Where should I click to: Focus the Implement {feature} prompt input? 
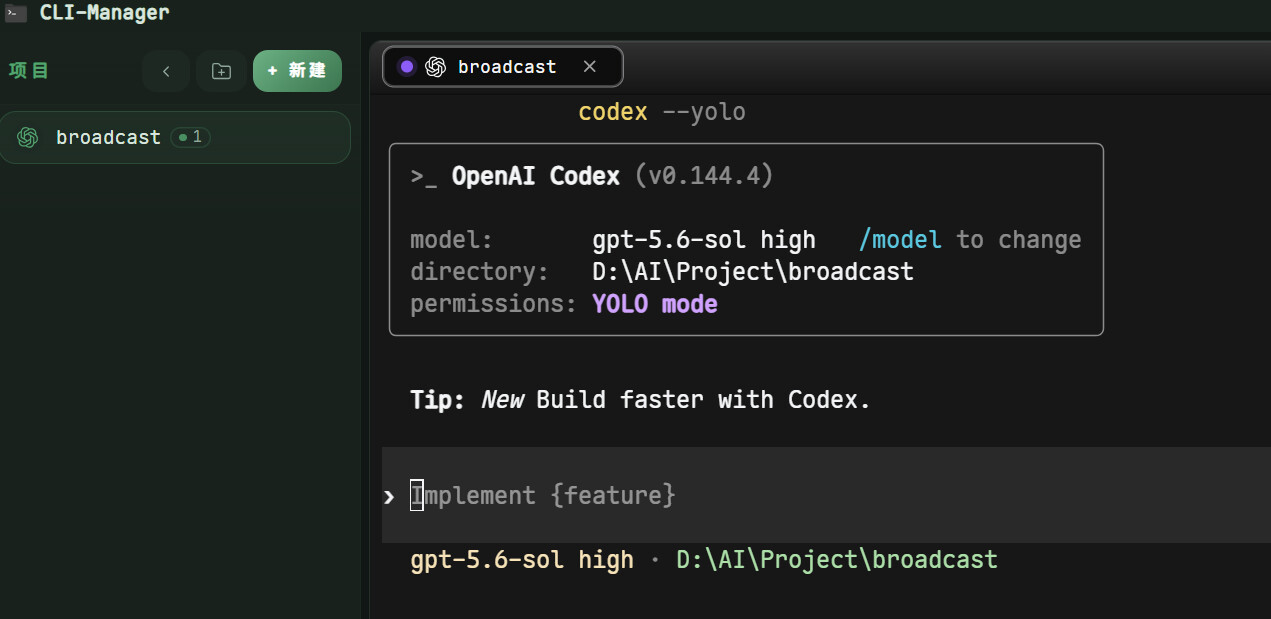826,495
